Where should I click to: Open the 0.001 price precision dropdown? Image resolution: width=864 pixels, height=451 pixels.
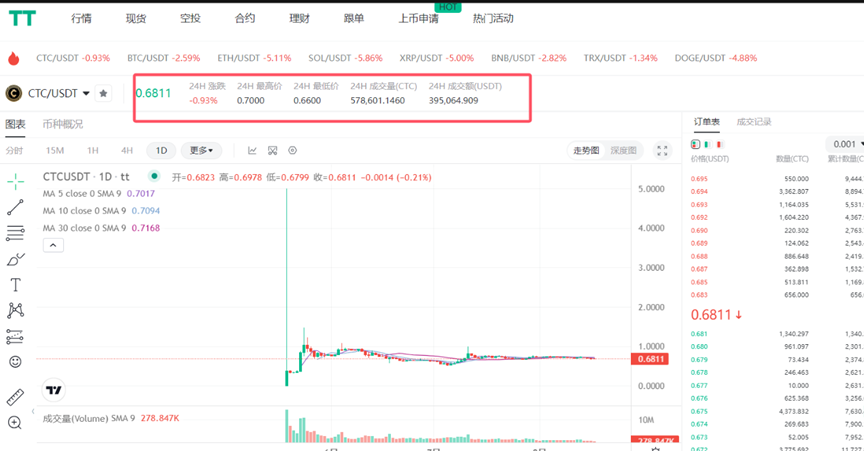(x=848, y=145)
